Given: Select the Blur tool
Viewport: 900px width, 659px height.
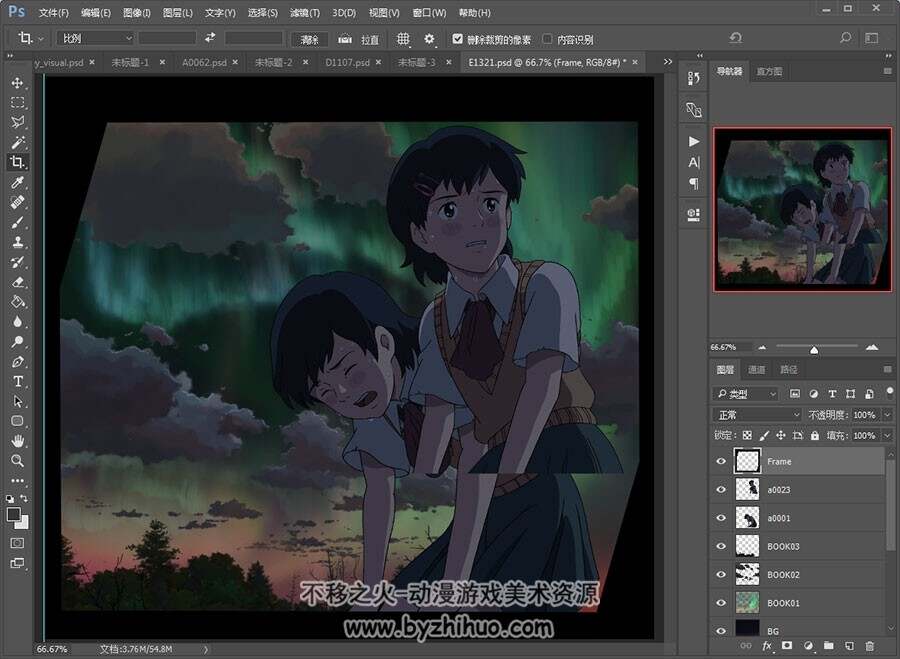Looking at the screenshot, I should (x=17, y=321).
